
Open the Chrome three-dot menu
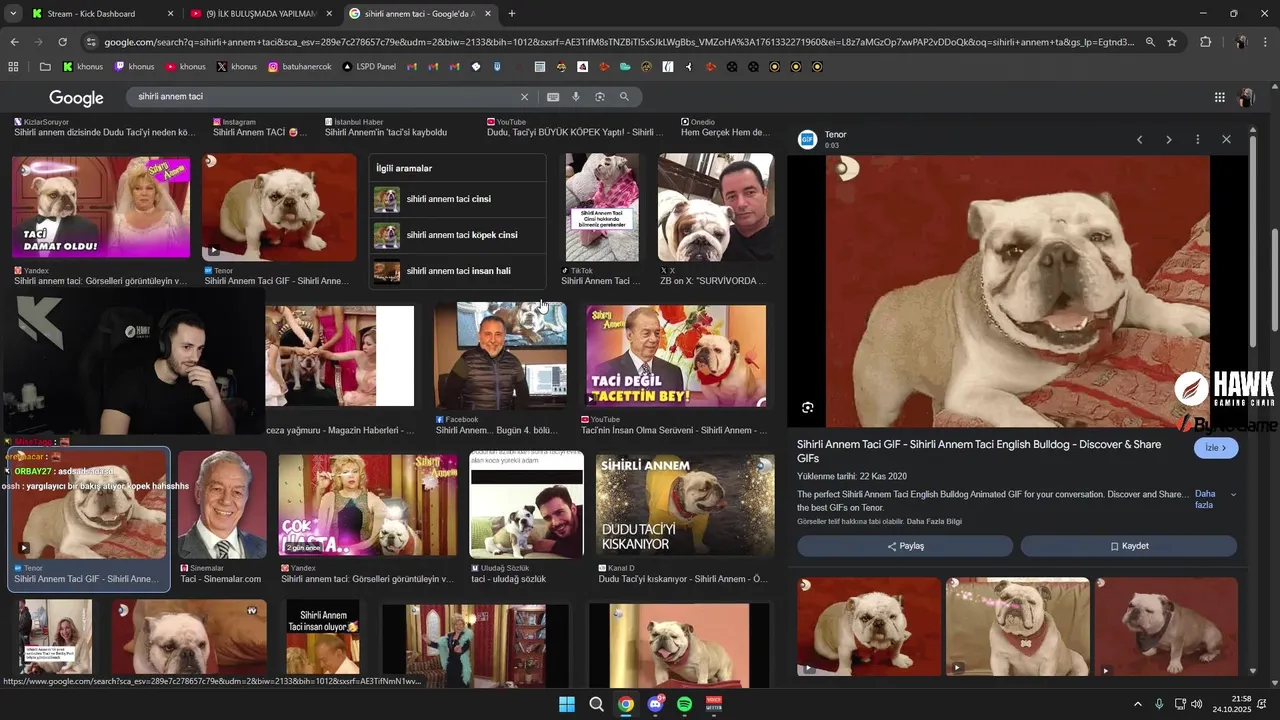coord(1266,42)
